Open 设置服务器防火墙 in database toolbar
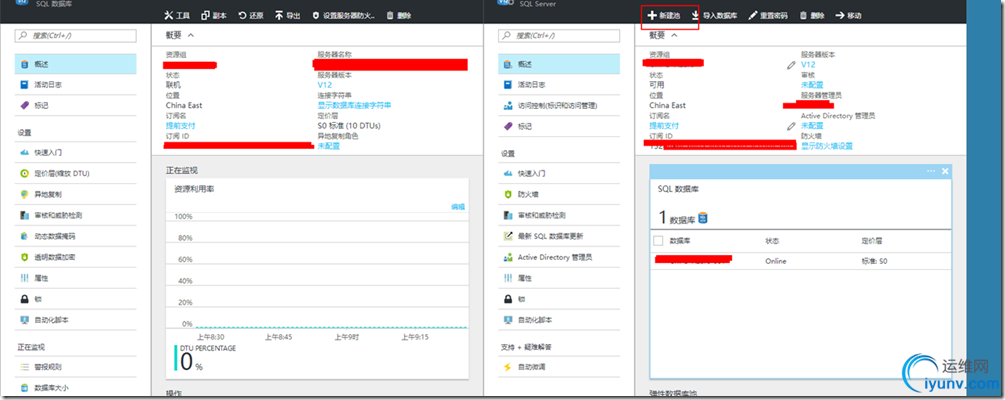1005x400 pixels. (x=344, y=15)
